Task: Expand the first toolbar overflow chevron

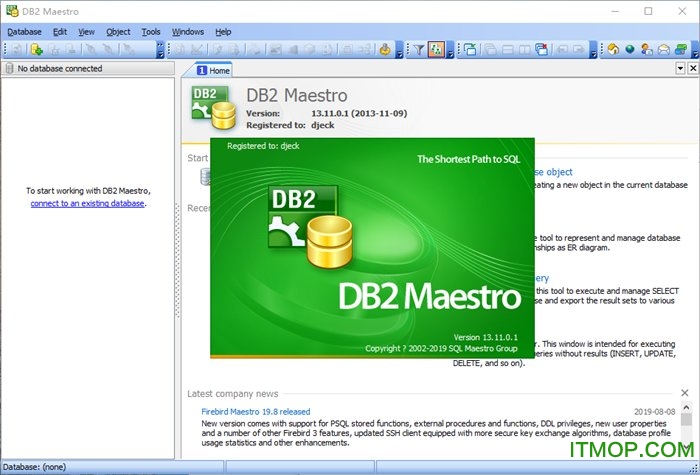Action: 160,50
